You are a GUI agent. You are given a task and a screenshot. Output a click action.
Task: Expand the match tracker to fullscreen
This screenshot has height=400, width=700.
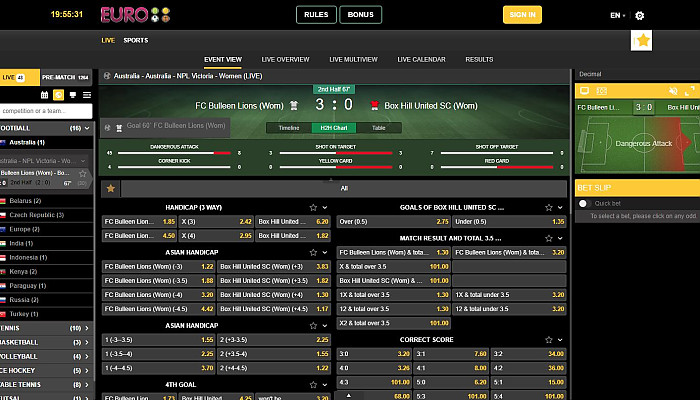click(x=690, y=91)
